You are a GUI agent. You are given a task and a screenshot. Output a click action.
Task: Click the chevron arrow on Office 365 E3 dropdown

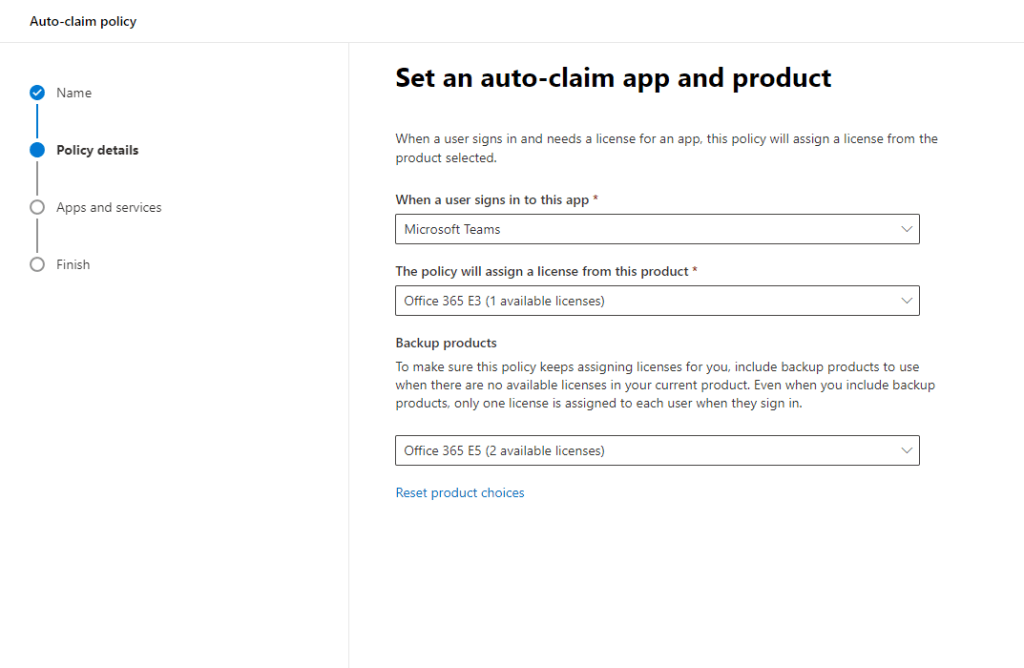906,301
